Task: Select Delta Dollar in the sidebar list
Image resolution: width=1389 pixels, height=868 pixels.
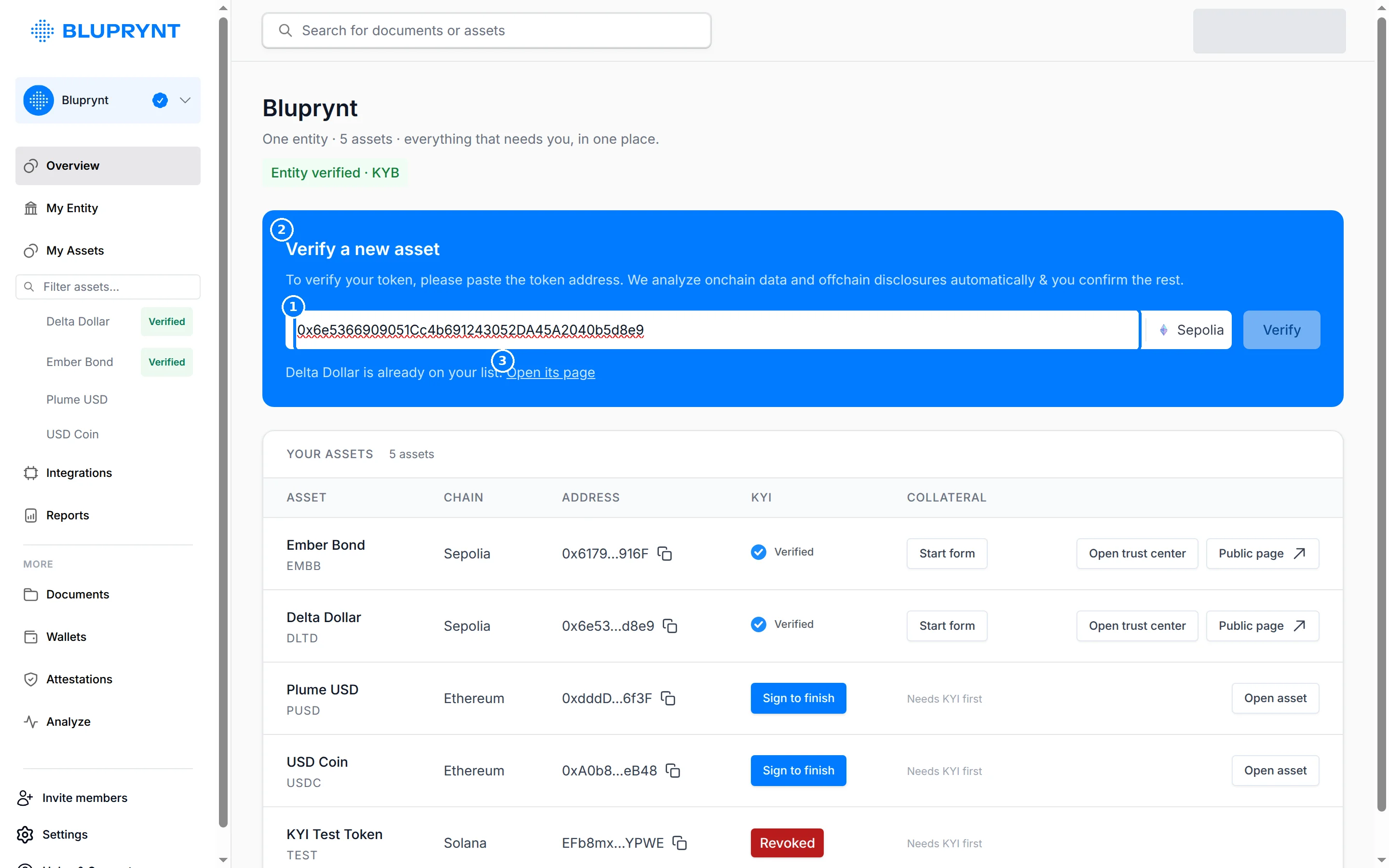Action: coord(78,322)
